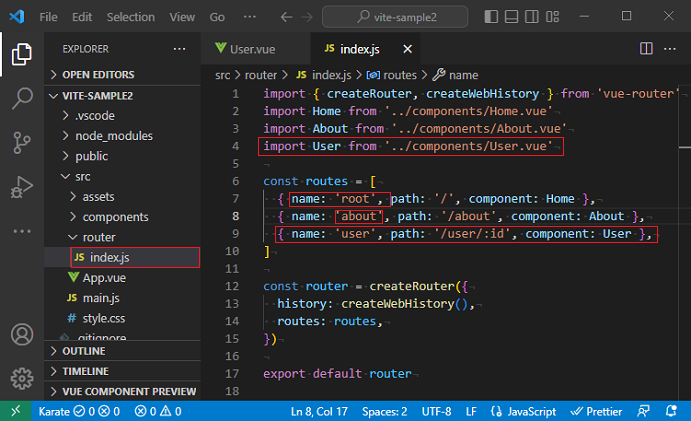Click Prettier status bar item
The image size is (691, 421).
point(596,411)
